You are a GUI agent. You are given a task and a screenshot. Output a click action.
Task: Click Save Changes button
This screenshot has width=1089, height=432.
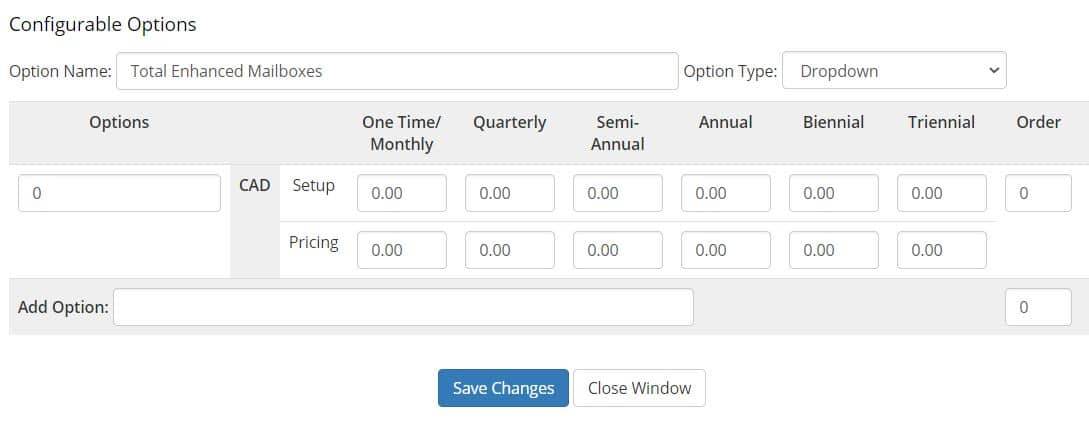503,388
